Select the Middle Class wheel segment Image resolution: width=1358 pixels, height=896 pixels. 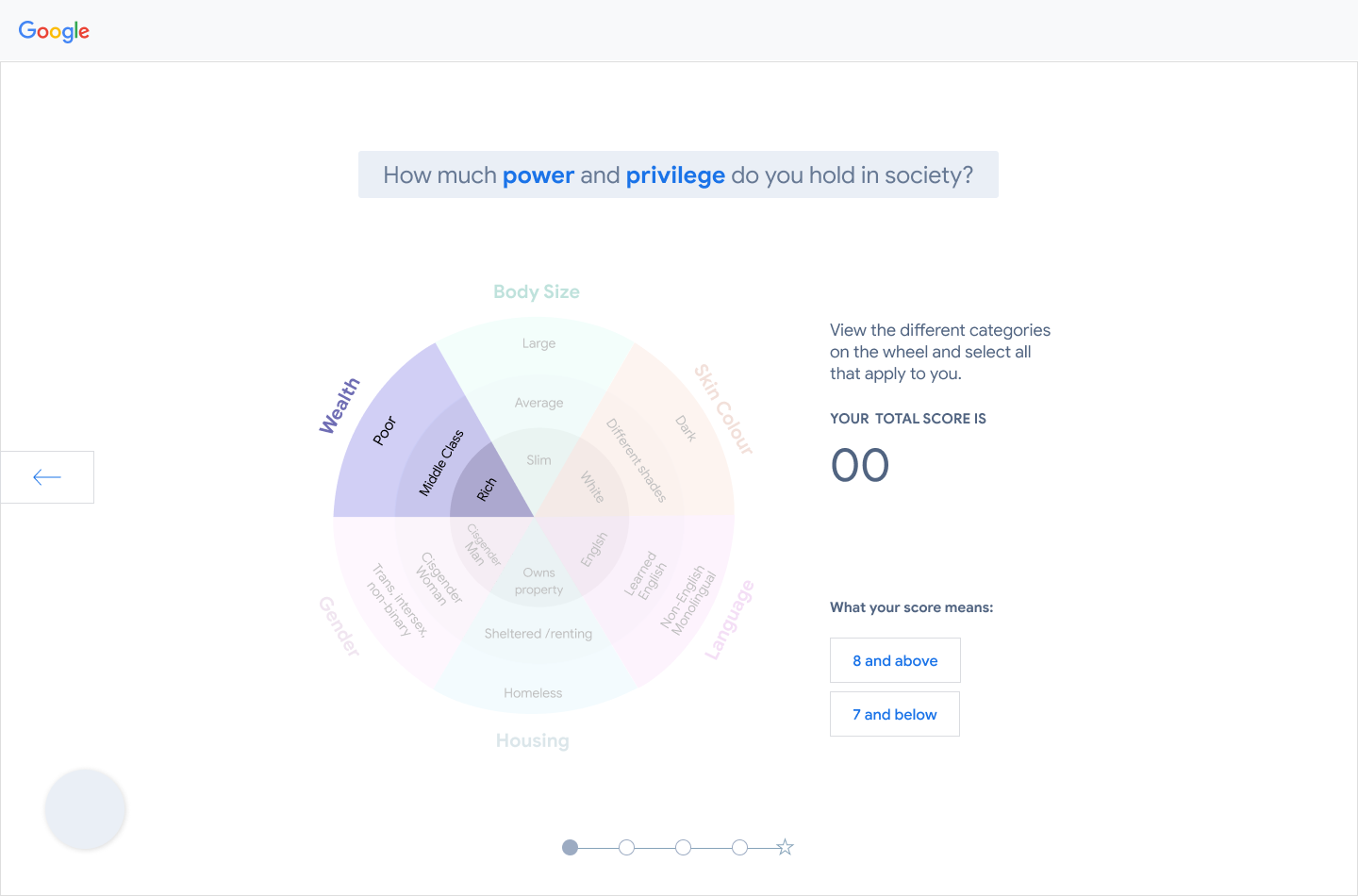coord(441,463)
